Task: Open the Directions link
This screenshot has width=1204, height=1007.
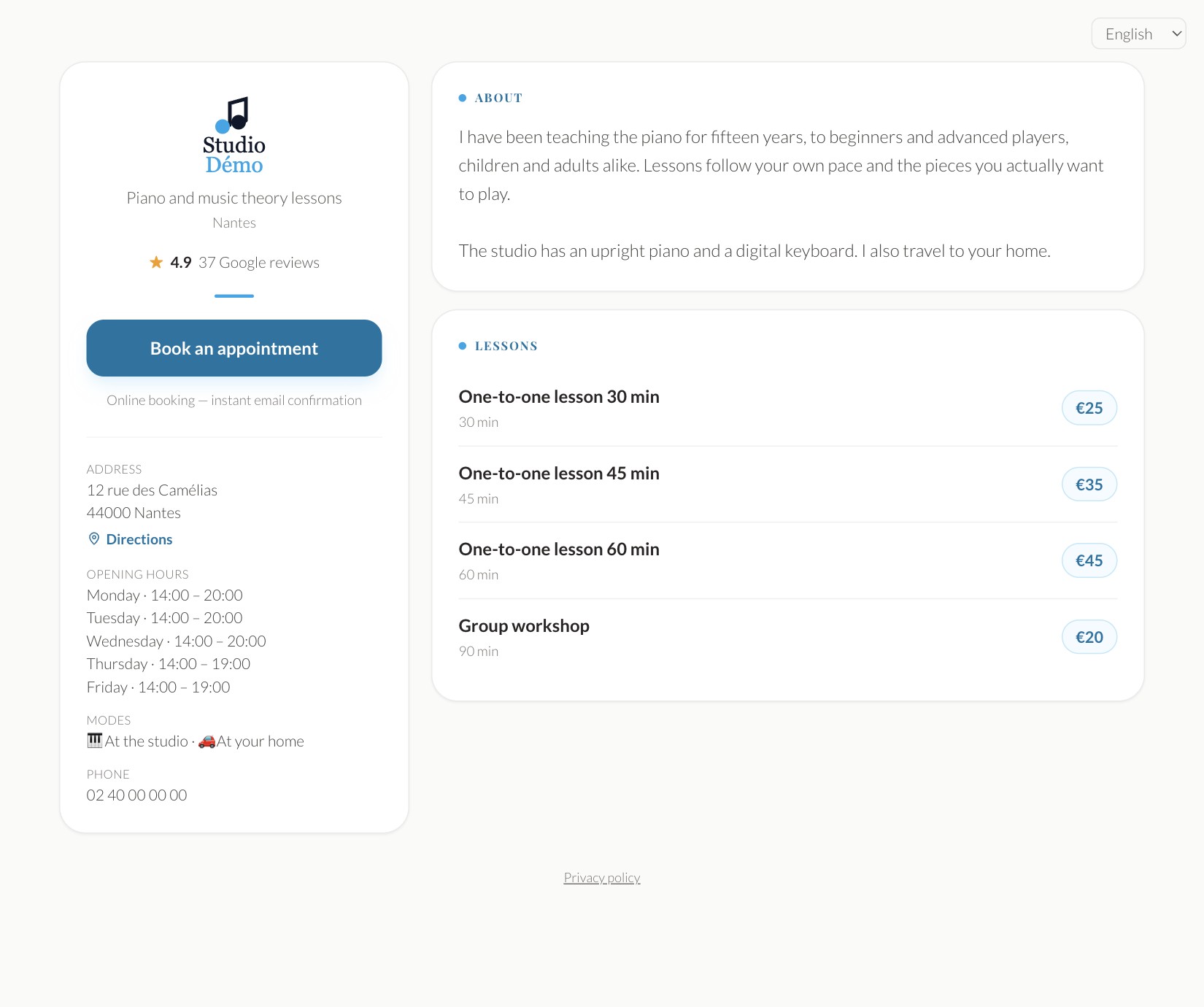Action: [x=139, y=539]
